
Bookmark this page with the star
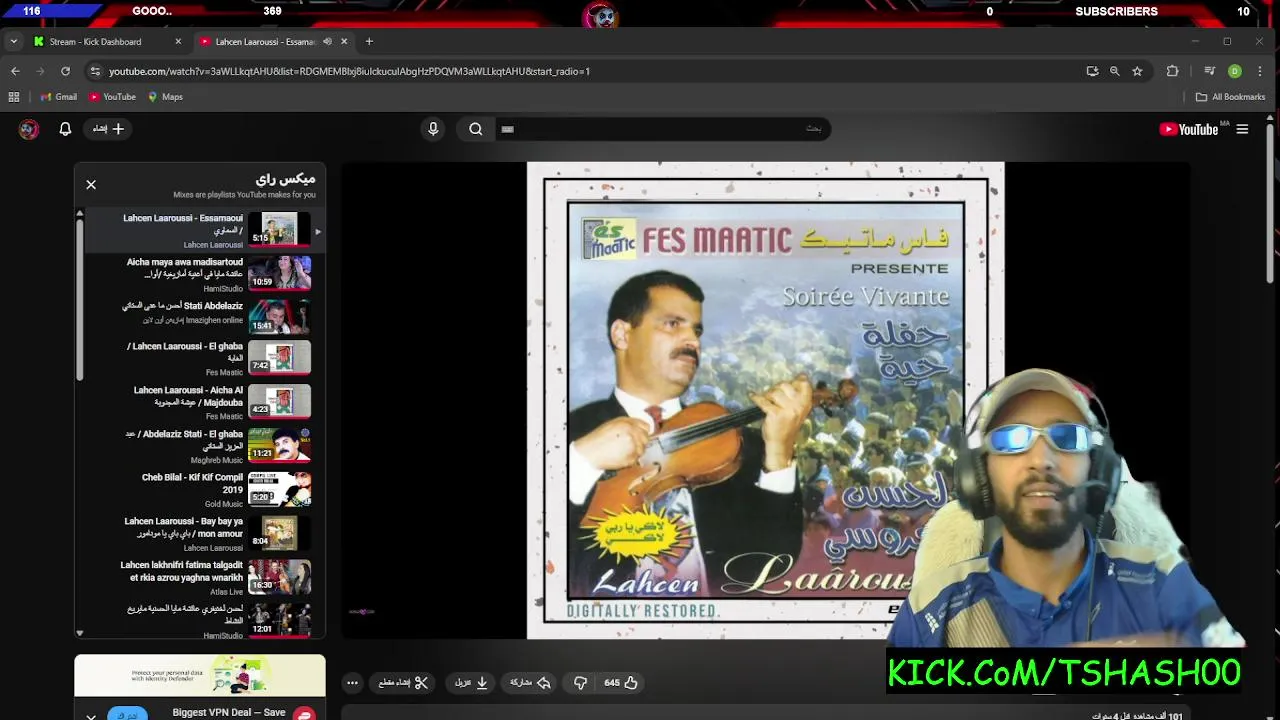(x=1137, y=71)
